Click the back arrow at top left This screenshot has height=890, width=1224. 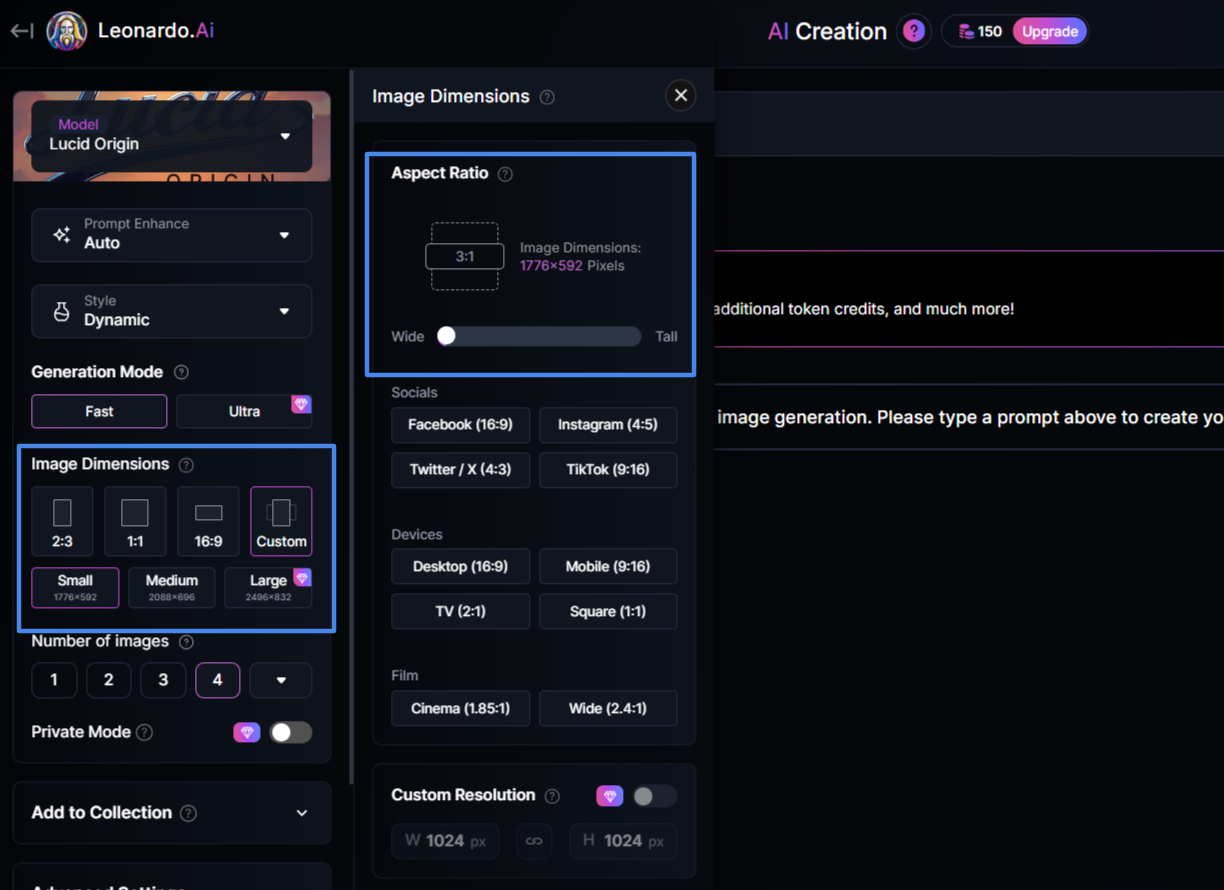click(22, 30)
